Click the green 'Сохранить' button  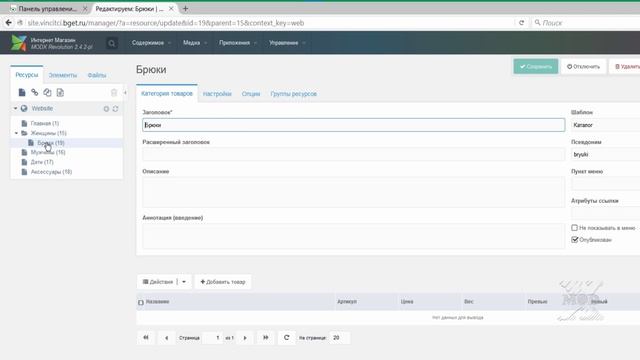tap(536, 67)
